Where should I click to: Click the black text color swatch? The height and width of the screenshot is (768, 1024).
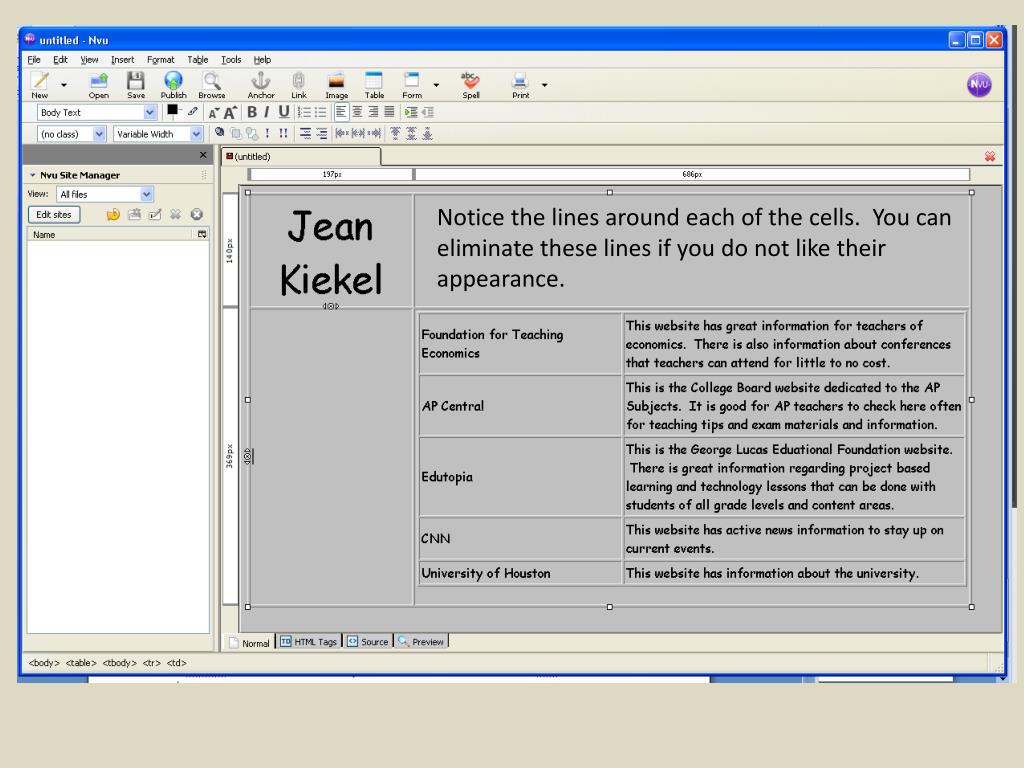pos(172,110)
